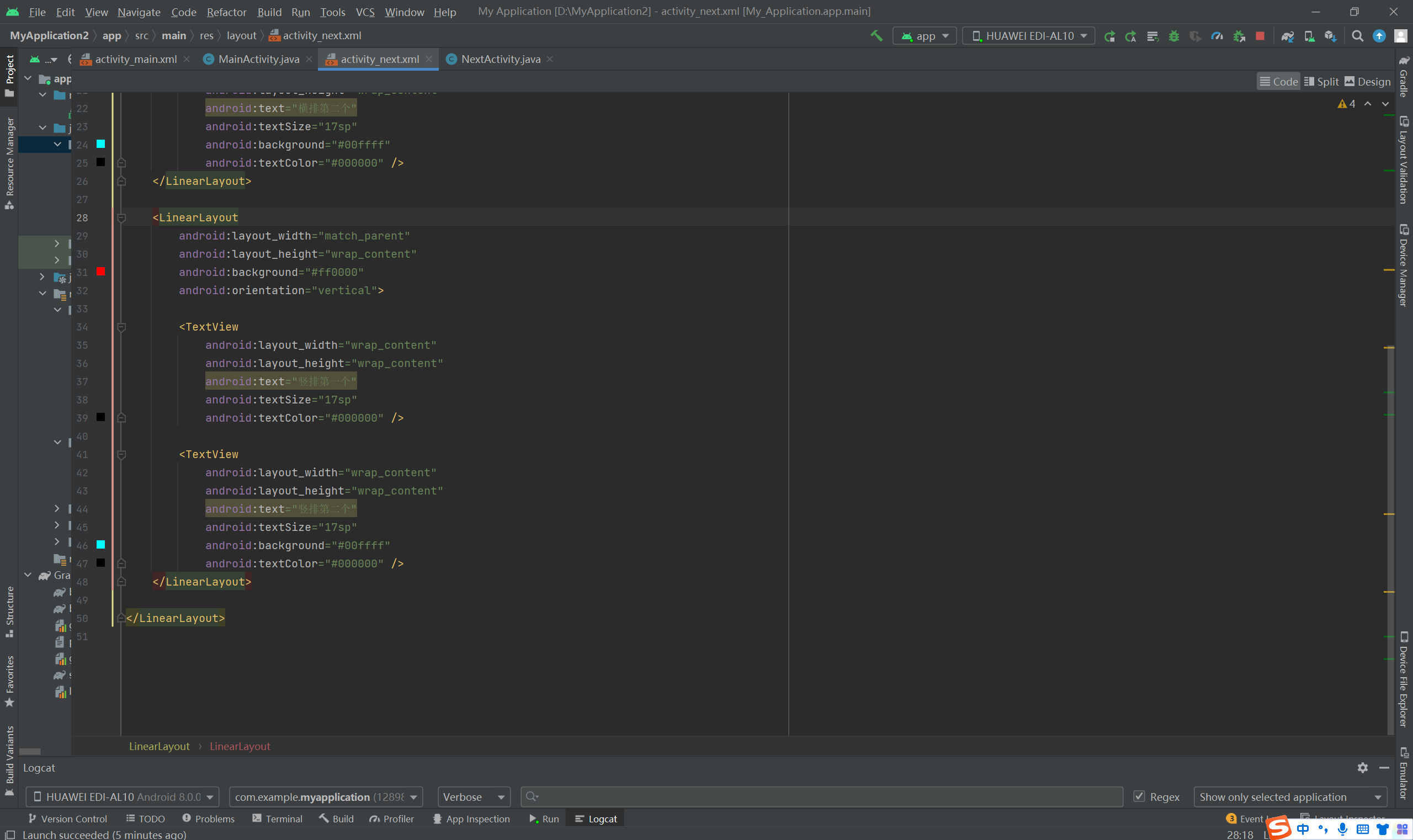This screenshot has width=1413, height=840.
Task: Open the Profiler tool window button
Action: 392,818
